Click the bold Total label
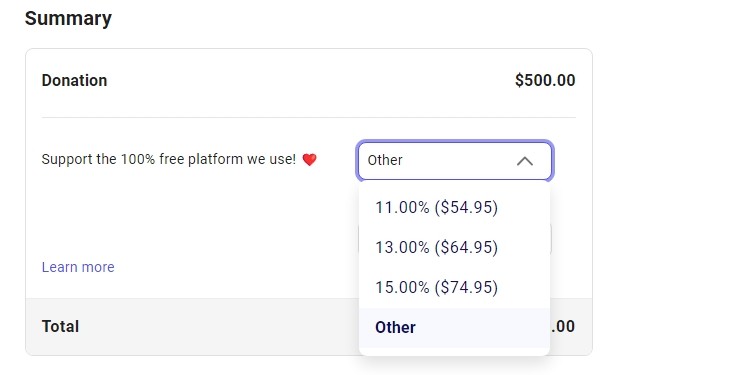Screen dimensions: 754x375 61,326
